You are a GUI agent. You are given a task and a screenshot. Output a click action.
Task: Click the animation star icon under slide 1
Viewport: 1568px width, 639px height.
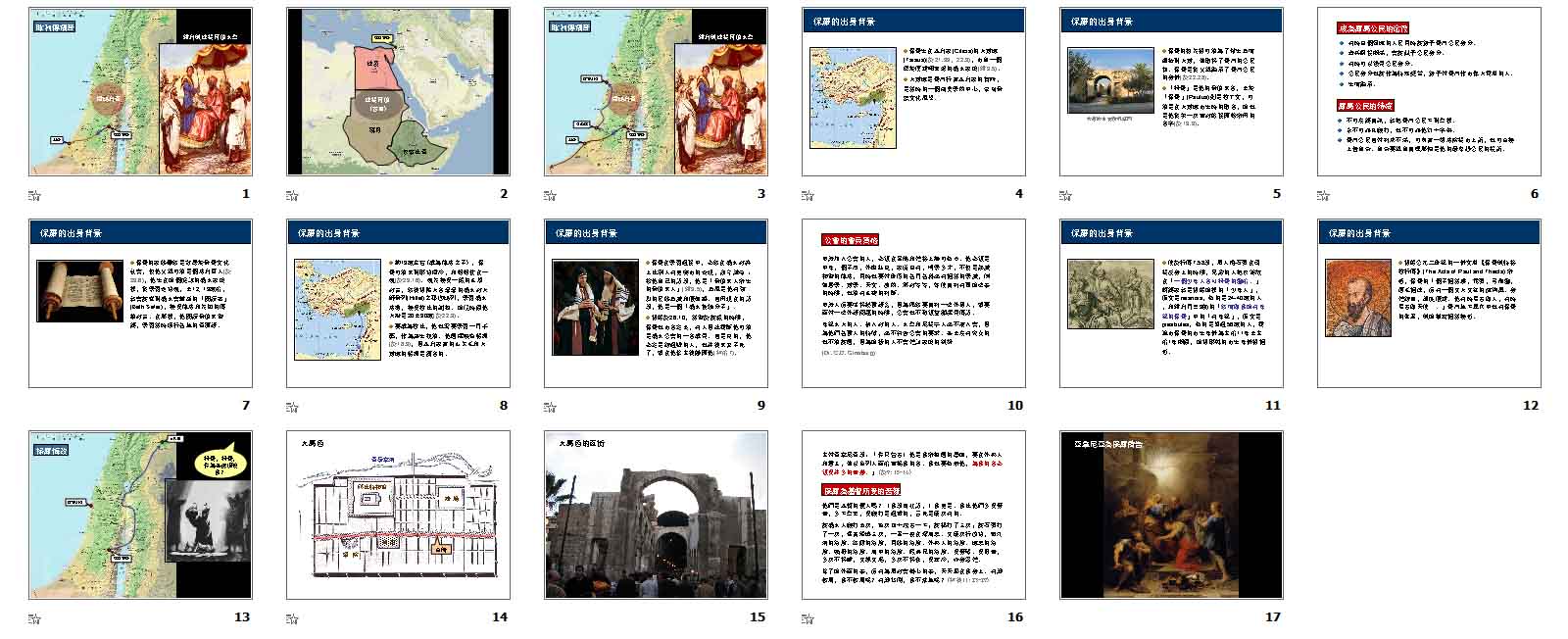pyautogui.click(x=35, y=194)
